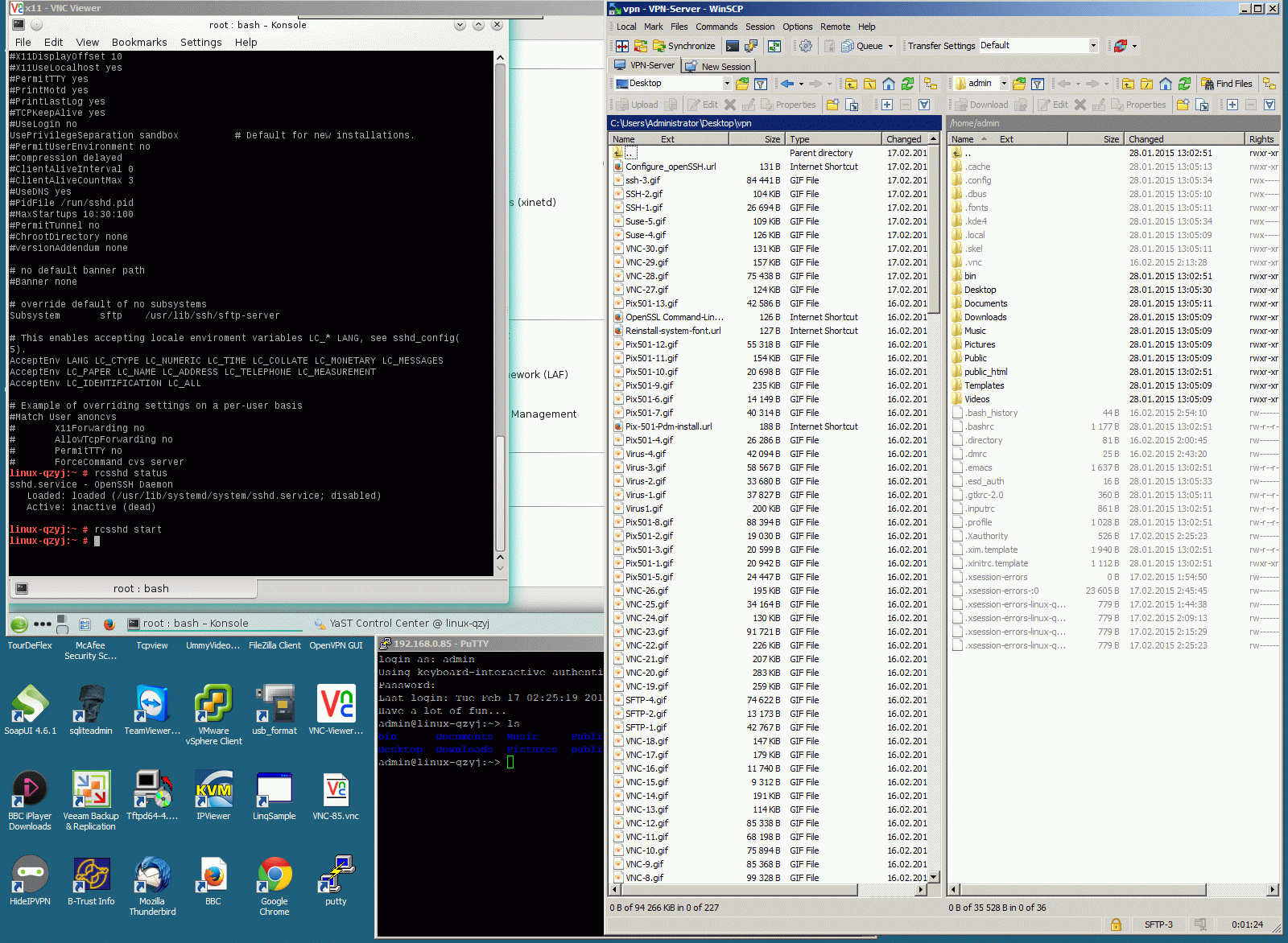Sort remote files by Rights column header

[1261, 139]
